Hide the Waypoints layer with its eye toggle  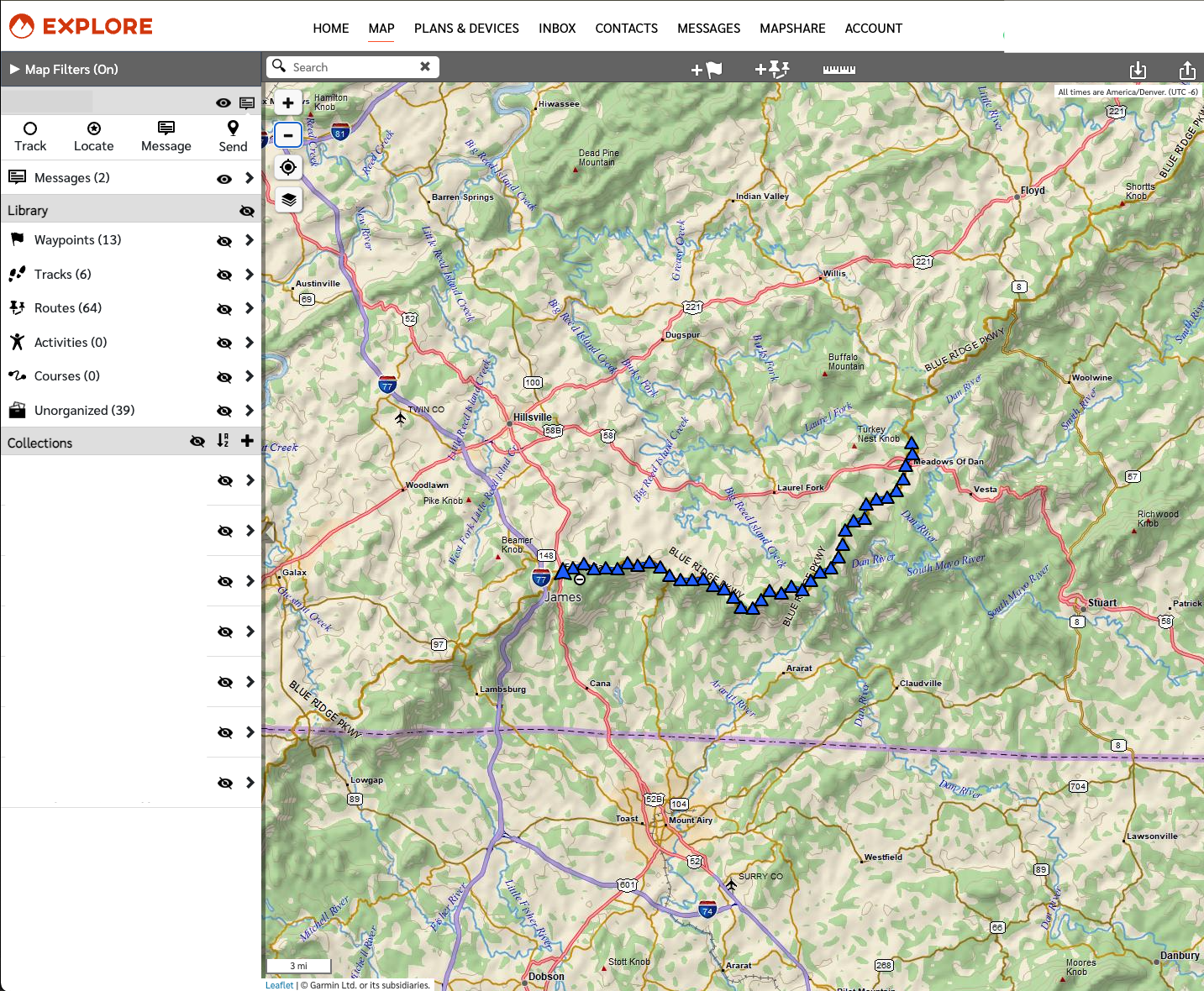[223, 241]
